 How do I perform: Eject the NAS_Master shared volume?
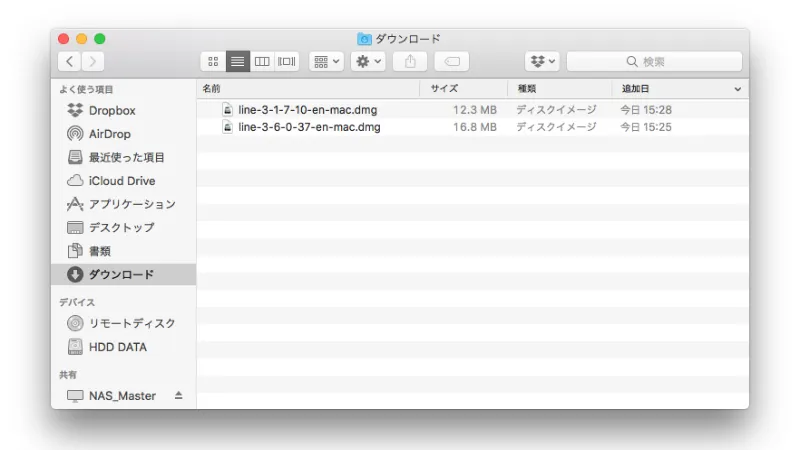[179, 396]
